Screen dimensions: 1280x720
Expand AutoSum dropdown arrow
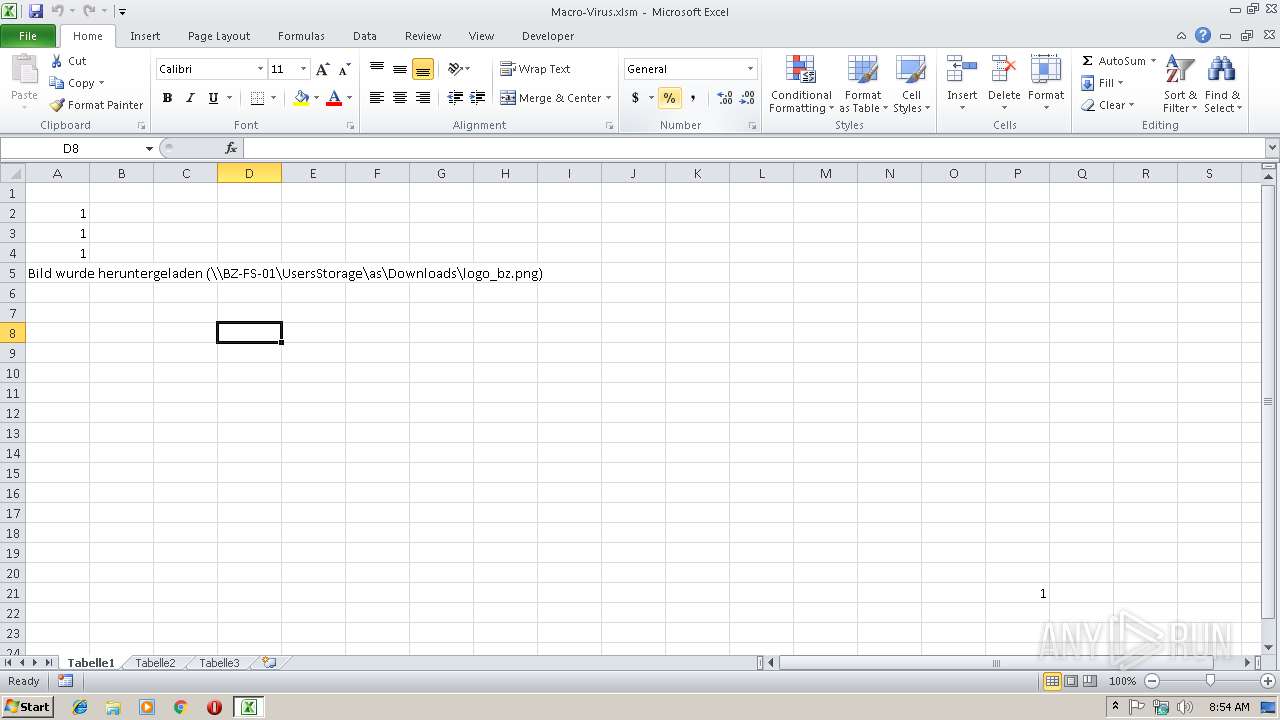point(1153,61)
